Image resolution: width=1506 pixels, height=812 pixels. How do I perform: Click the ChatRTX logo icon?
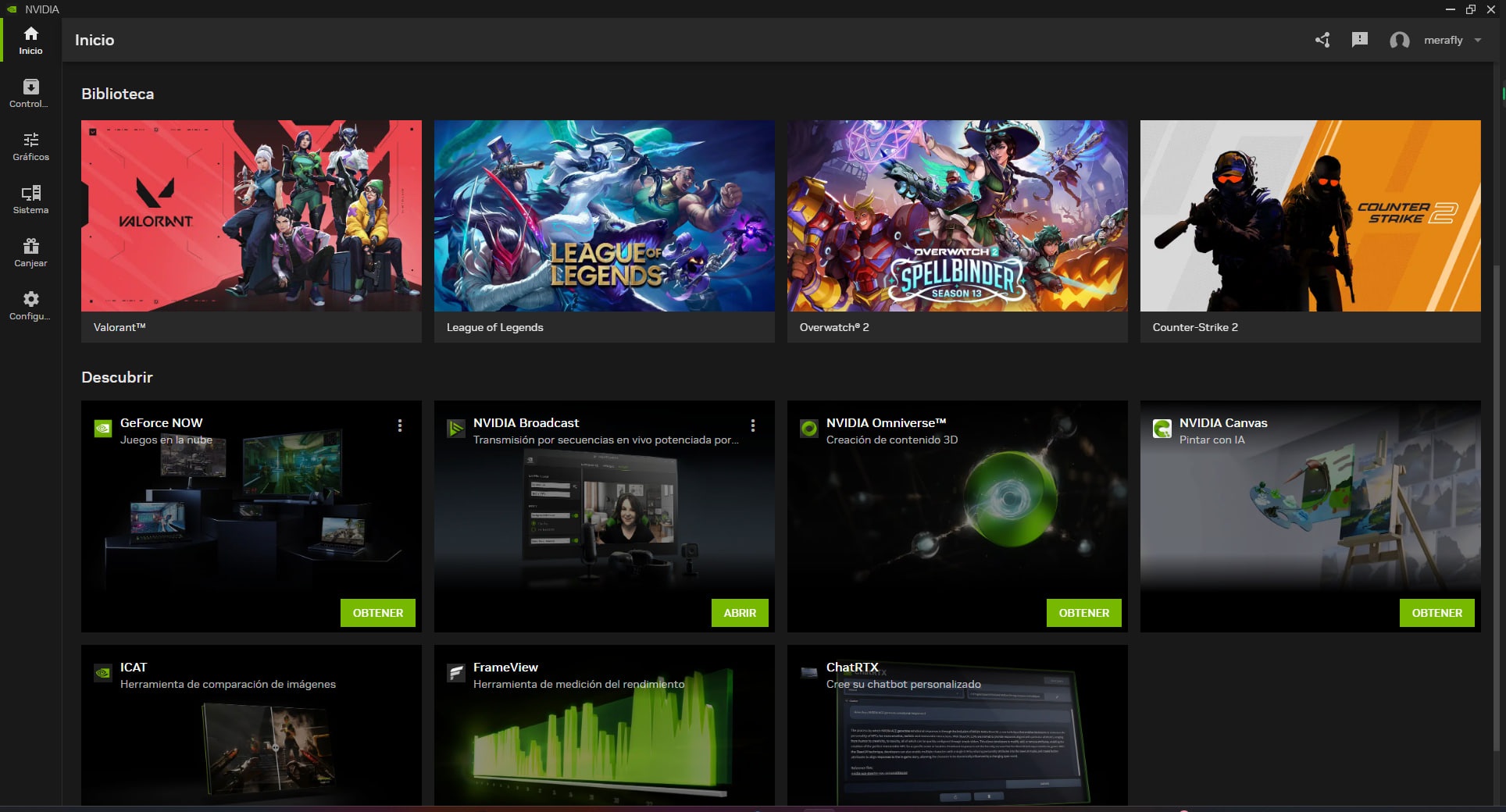click(x=809, y=673)
